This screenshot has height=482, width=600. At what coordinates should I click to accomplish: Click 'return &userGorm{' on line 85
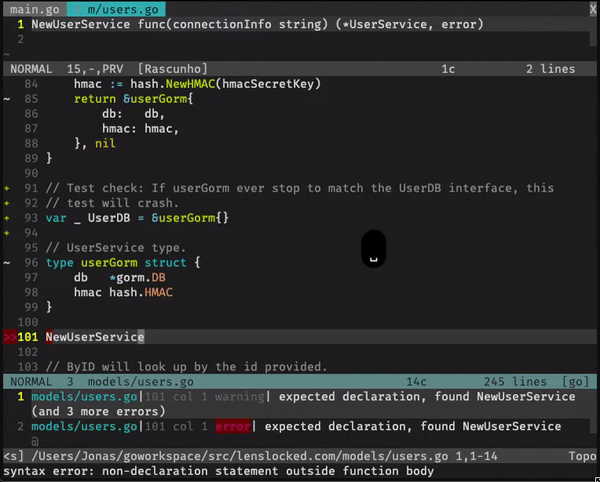[x=134, y=99]
